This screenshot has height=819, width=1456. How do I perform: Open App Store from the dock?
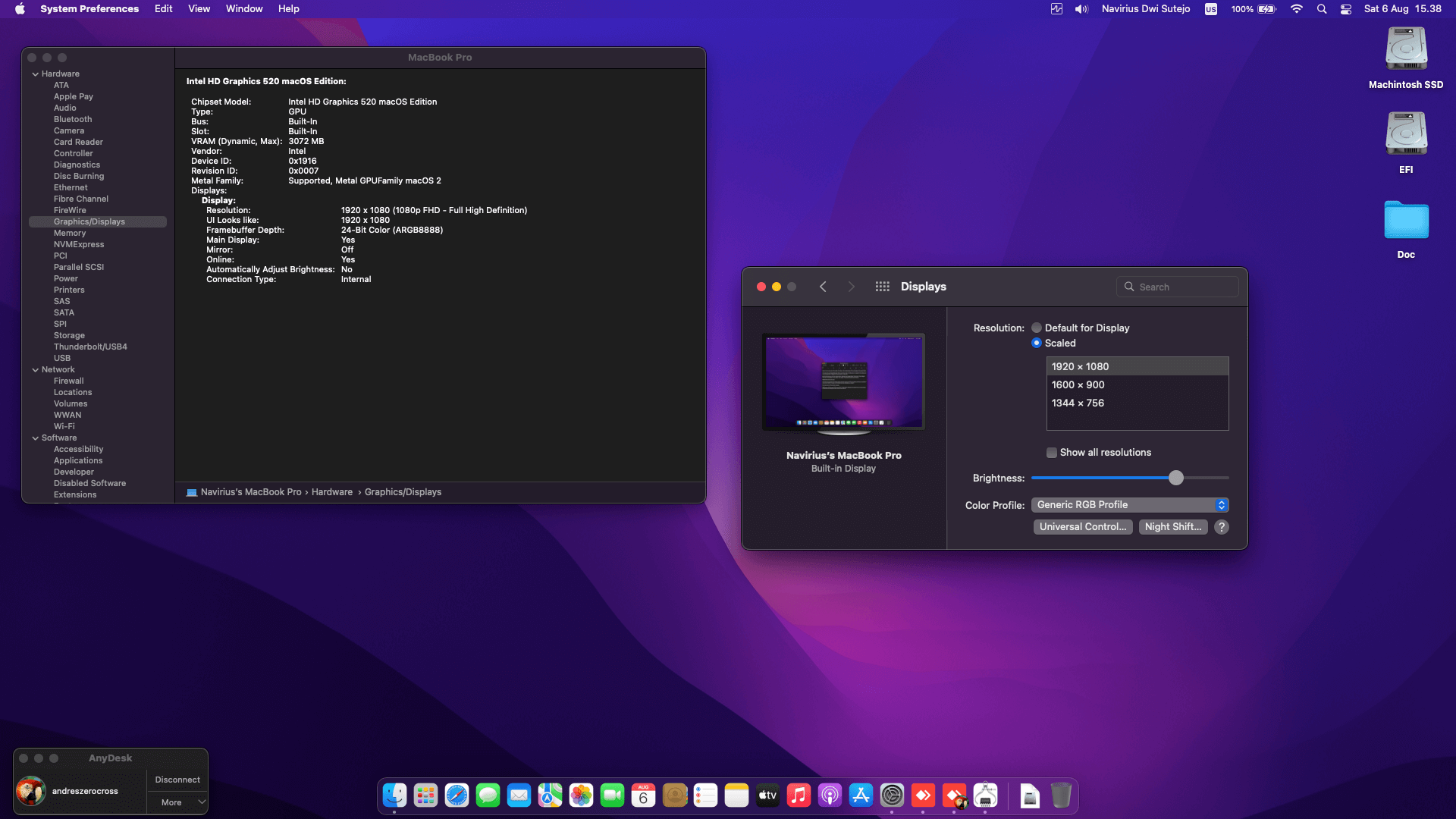pyautogui.click(x=861, y=795)
